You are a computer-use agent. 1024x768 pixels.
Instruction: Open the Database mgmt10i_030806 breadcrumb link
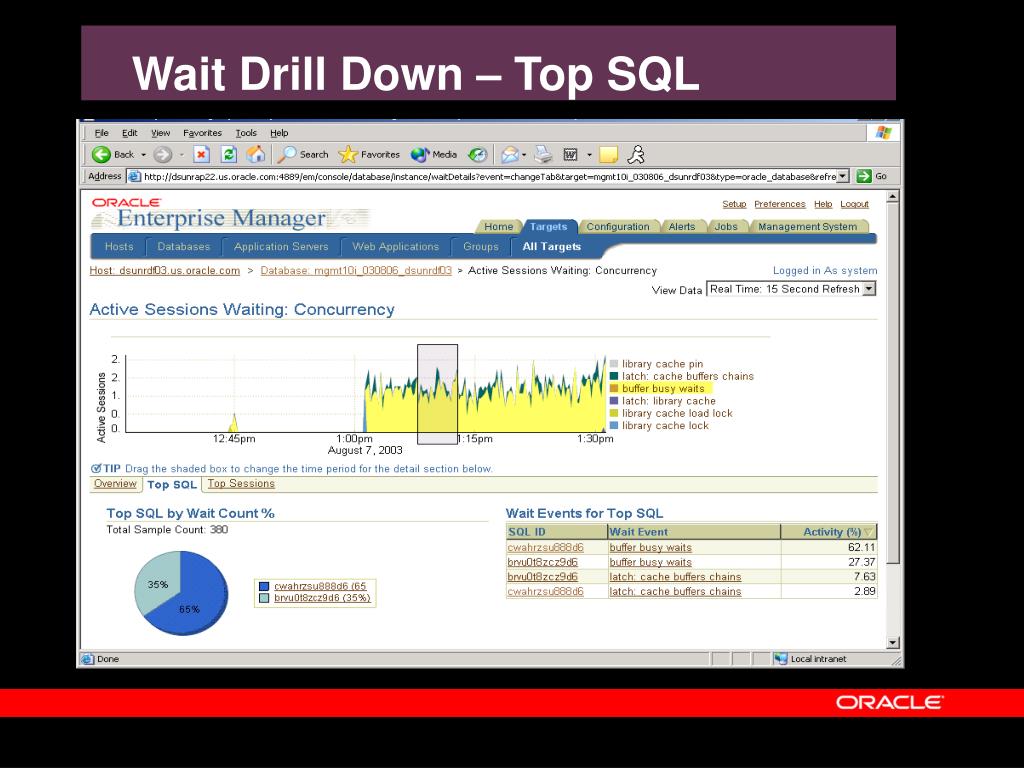(x=356, y=270)
